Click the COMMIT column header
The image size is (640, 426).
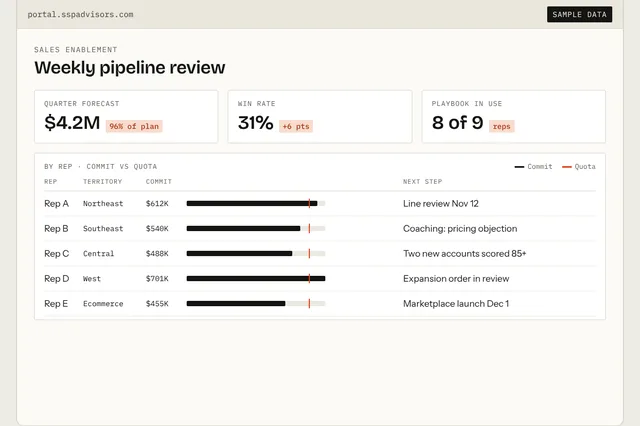(x=159, y=182)
